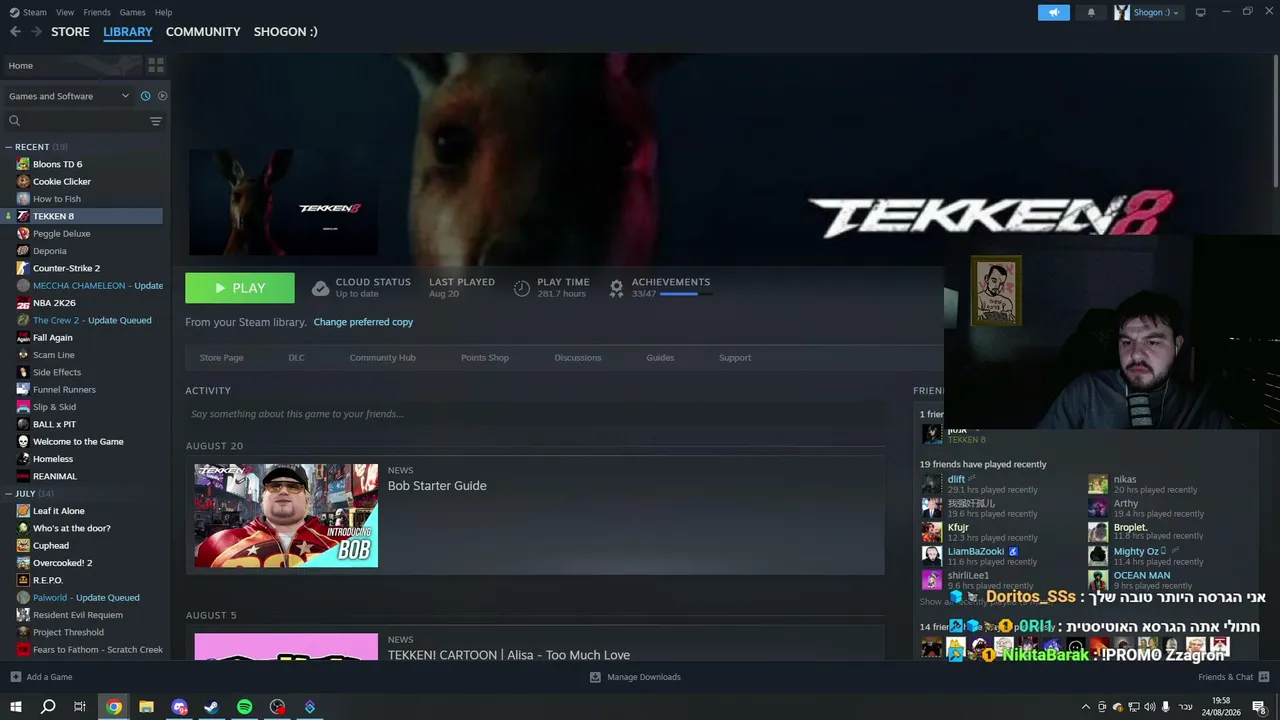Image resolution: width=1280 pixels, height=720 pixels.
Task: Toggle the ready-to-play games filter
Action: 162,96
